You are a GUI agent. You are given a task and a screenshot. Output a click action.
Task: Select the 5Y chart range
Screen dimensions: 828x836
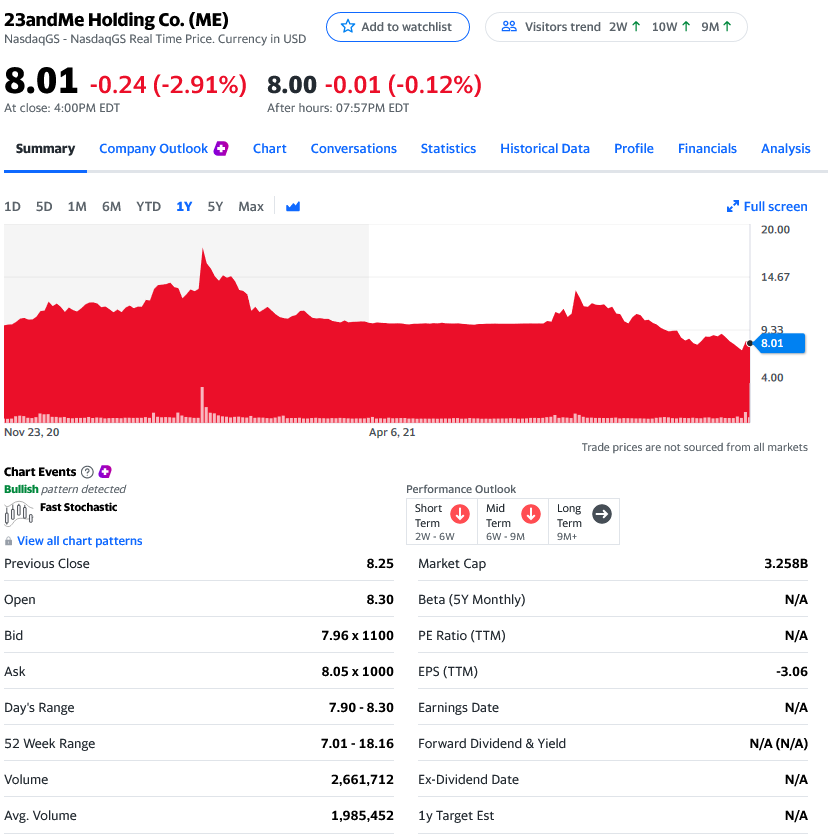tap(215, 206)
